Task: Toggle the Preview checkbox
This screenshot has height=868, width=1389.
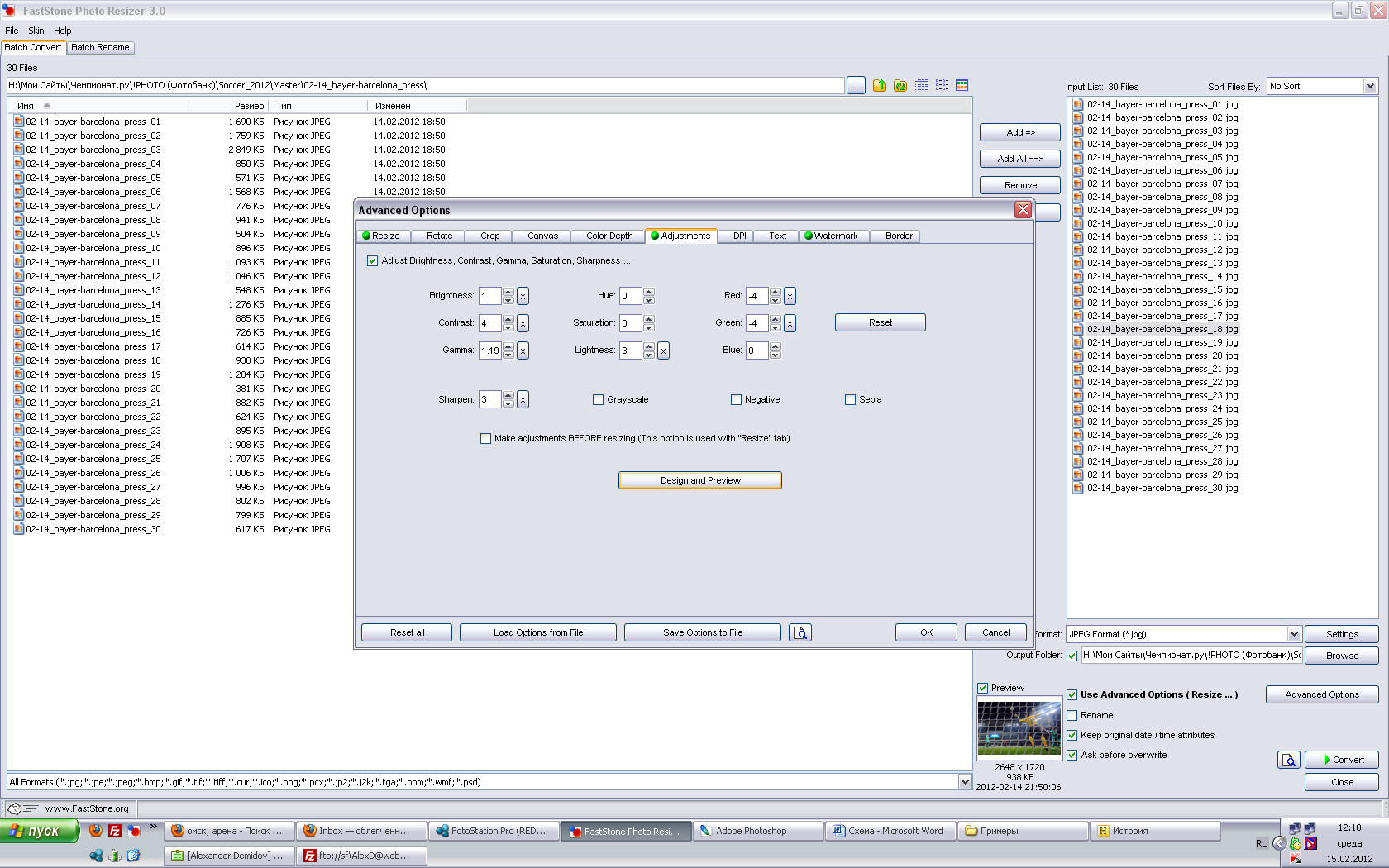Action: tap(982, 688)
